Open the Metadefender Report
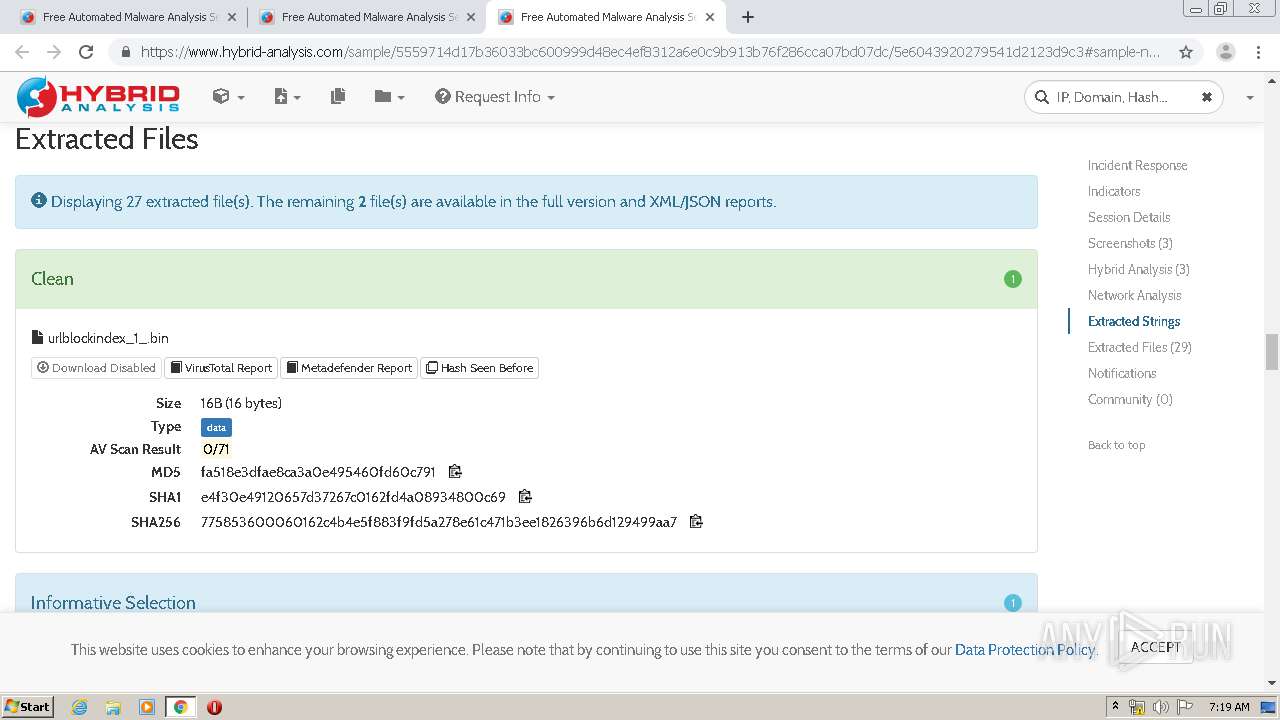Viewport: 1280px width, 720px height. click(x=349, y=368)
